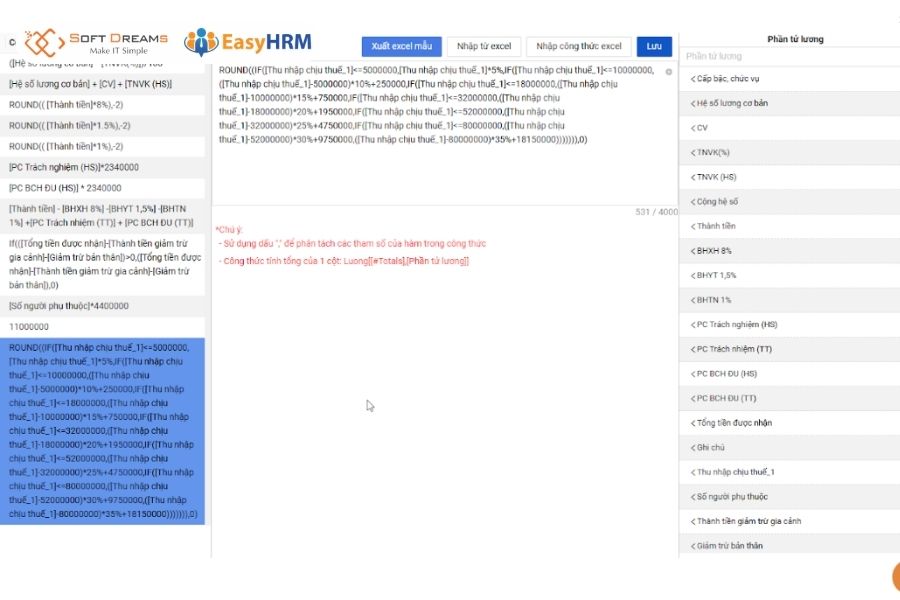The width and height of the screenshot is (900, 600).
Task: Insert the Thành tiền element
Action: point(790,226)
